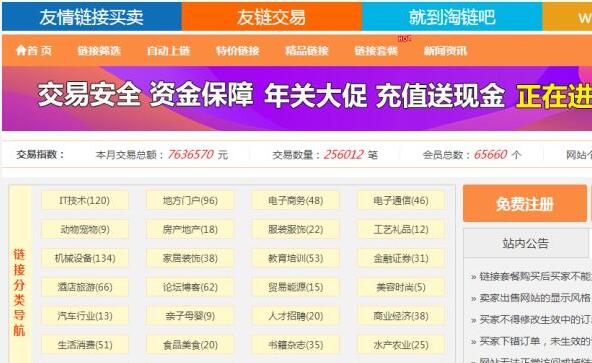
Task: Click the 友链交易 orange header block
Action: click(271, 17)
